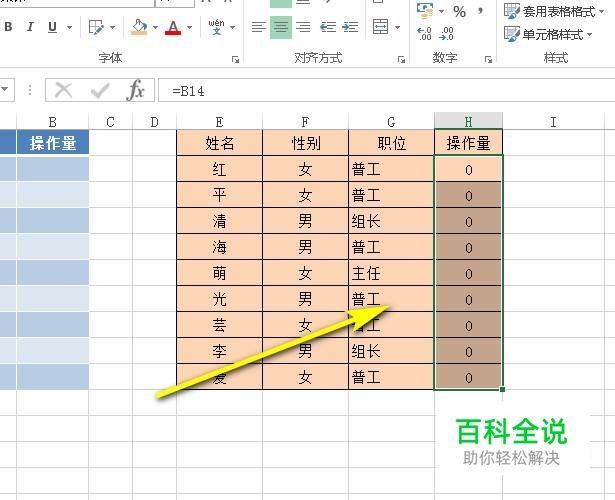Open borders dropdown arrow
615x500 pixels.
113,27
